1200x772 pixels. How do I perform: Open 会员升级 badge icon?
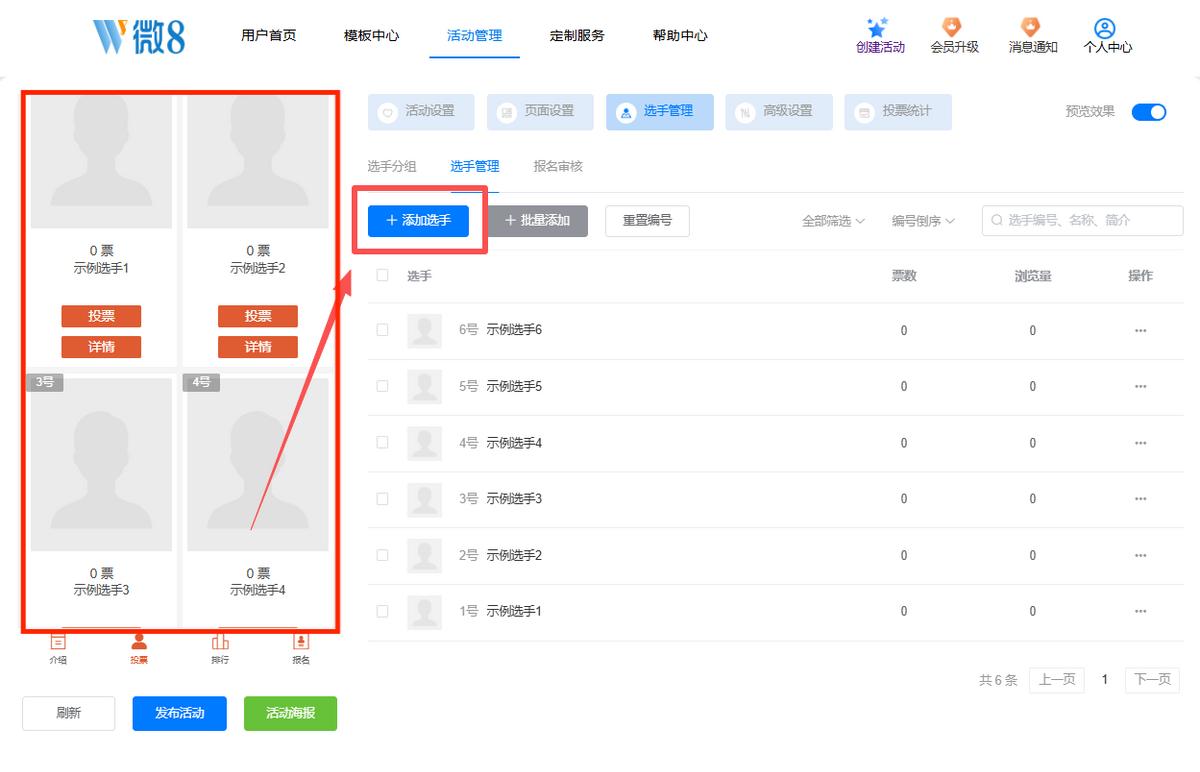952,28
